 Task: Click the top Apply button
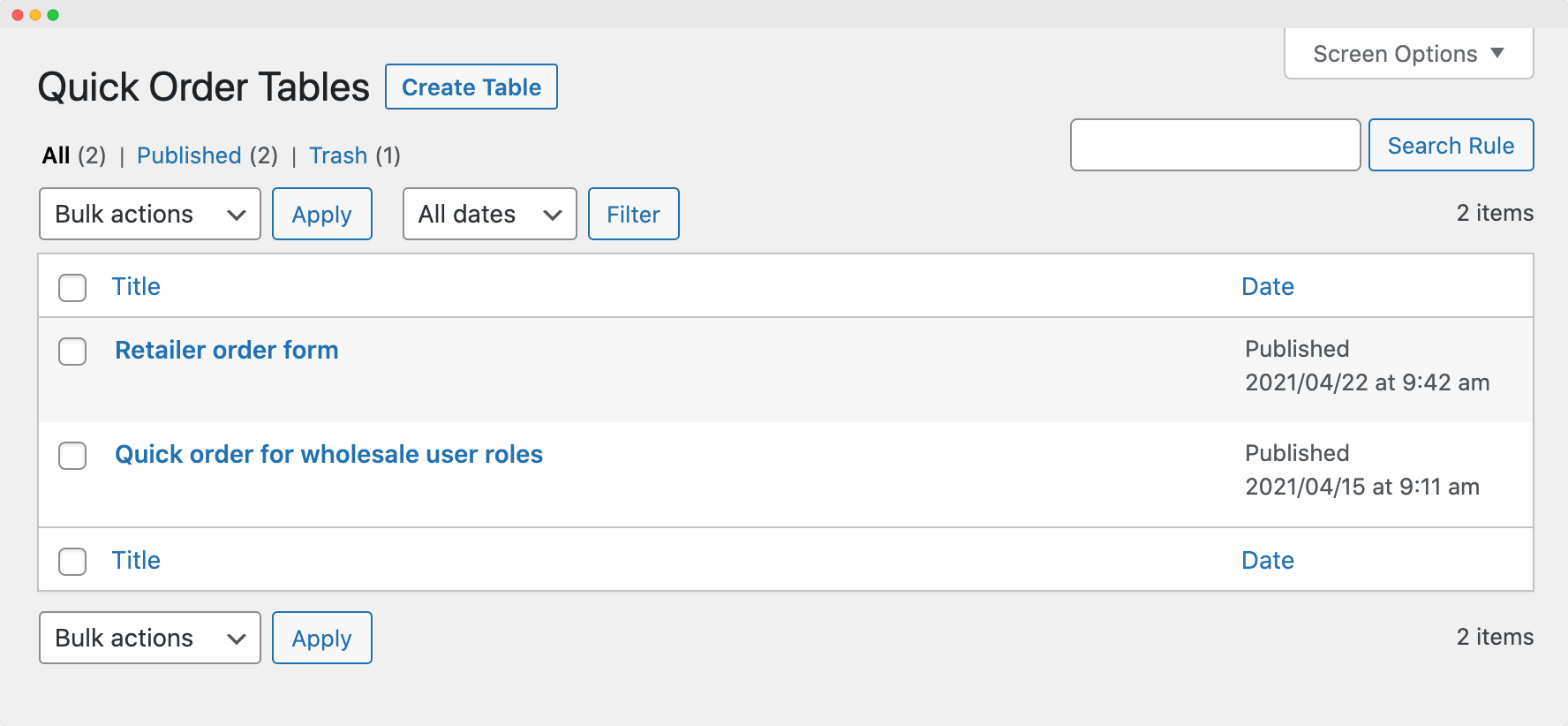321,214
